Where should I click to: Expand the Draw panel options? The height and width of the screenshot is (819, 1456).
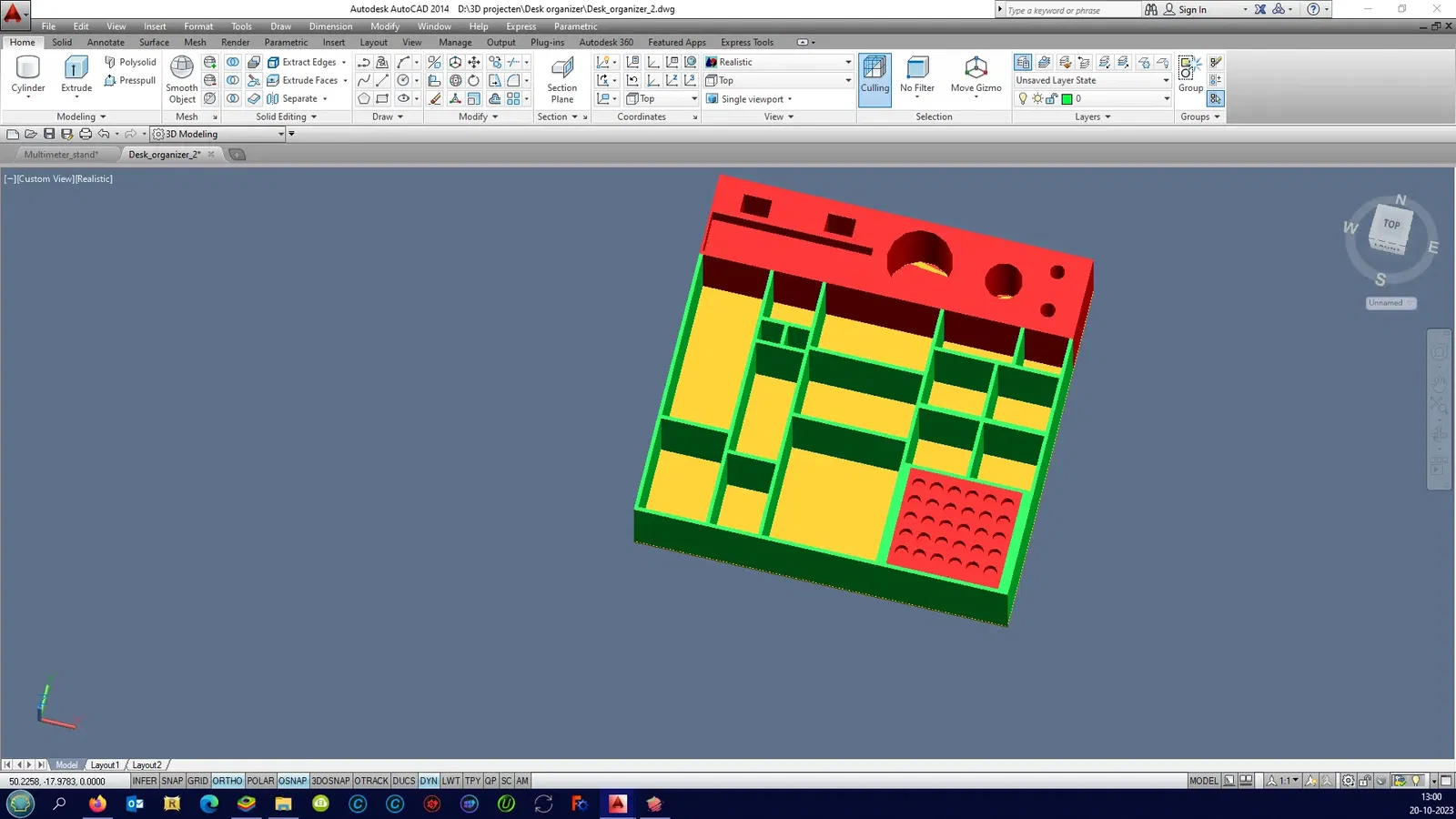[388, 116]
